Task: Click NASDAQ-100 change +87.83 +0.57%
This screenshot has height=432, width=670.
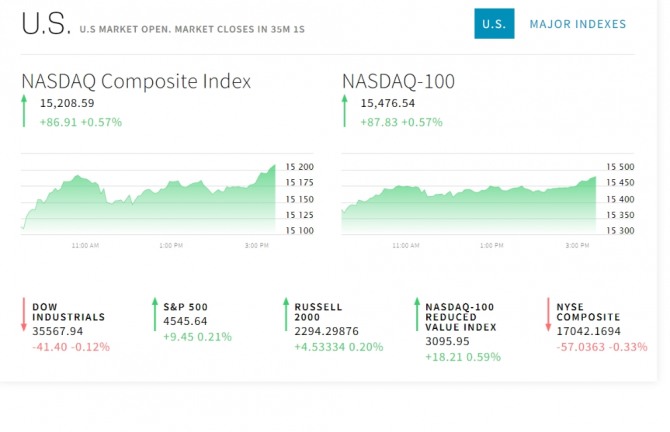Action: [401, 122]
